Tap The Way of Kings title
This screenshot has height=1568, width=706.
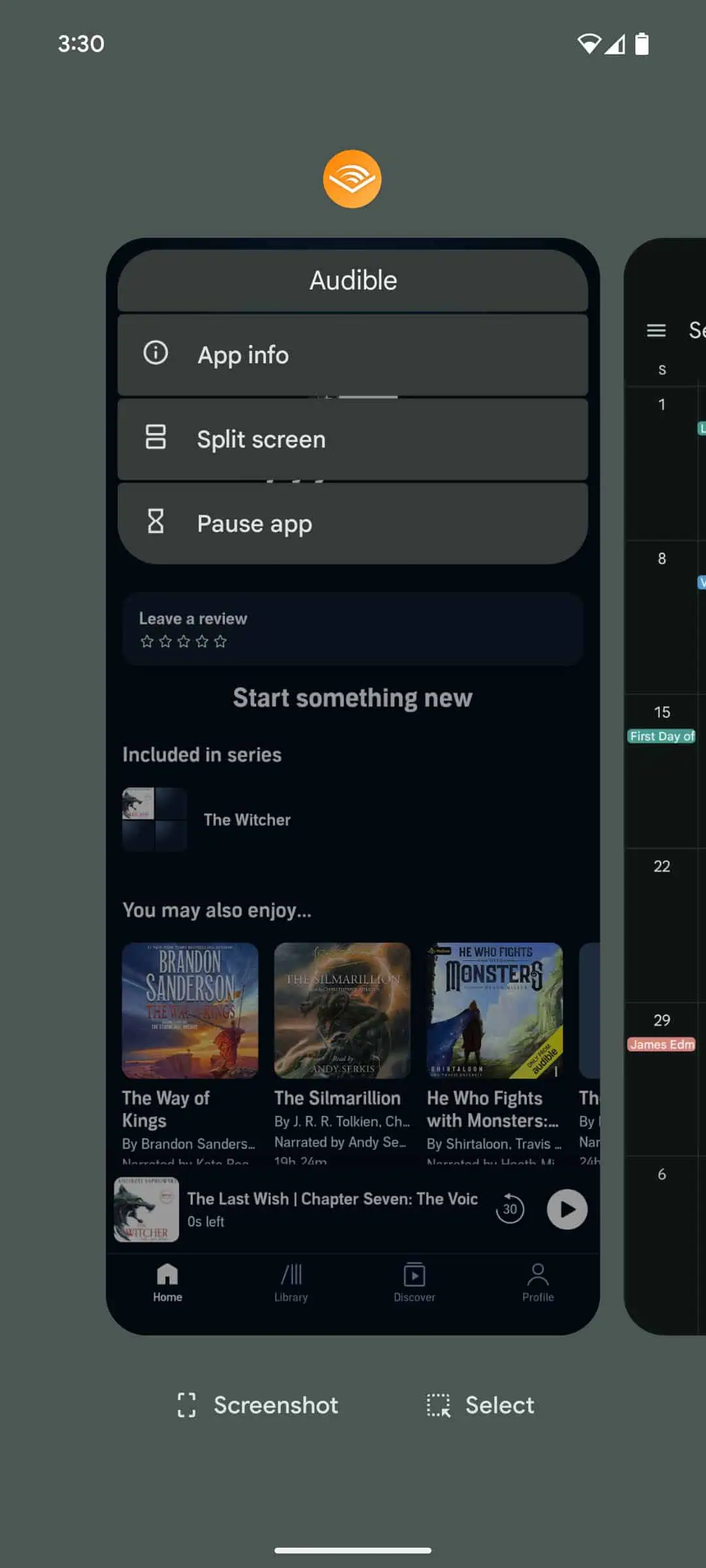166,1109
